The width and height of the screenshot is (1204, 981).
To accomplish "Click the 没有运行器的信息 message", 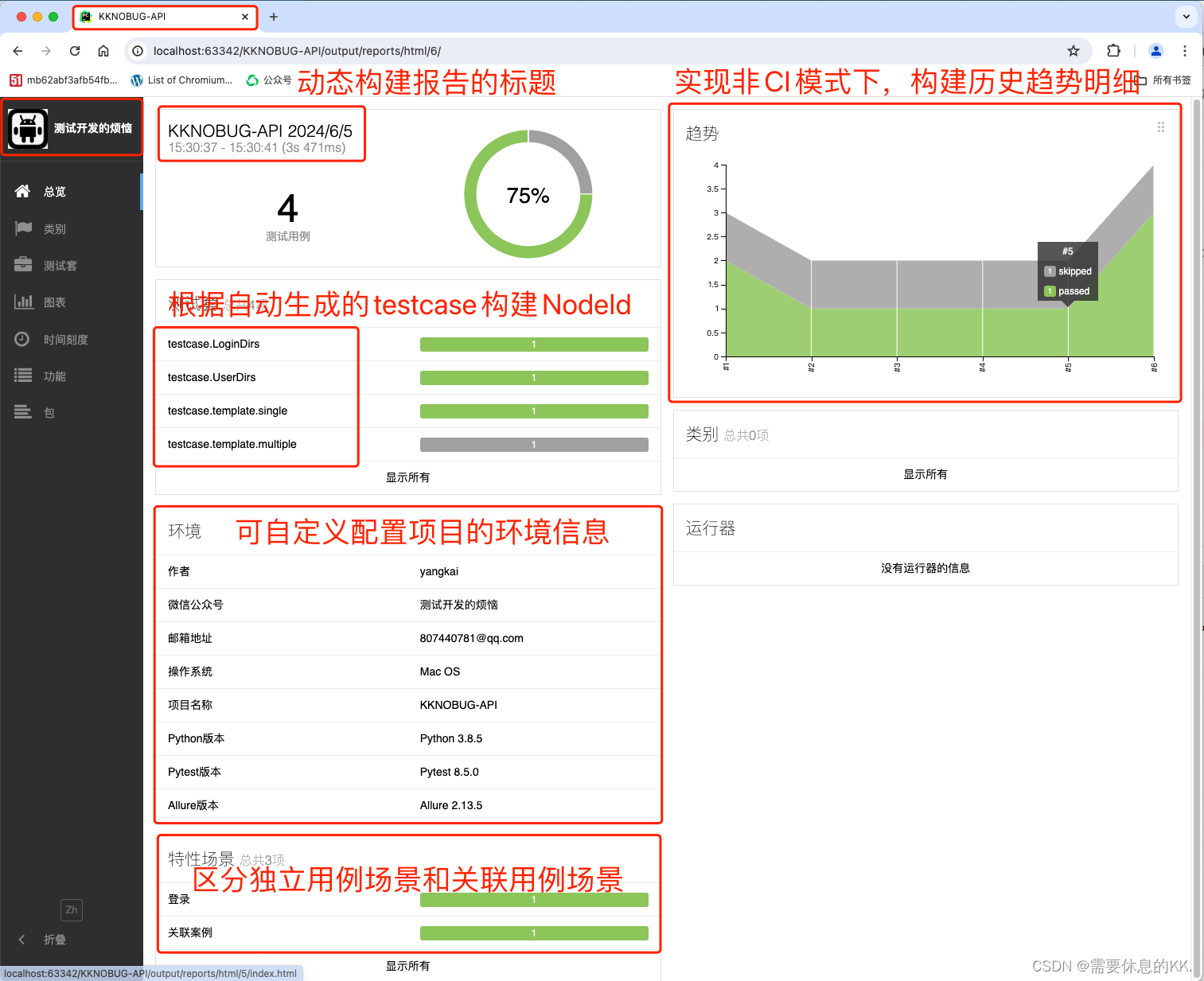I will [x=925, y=568].
